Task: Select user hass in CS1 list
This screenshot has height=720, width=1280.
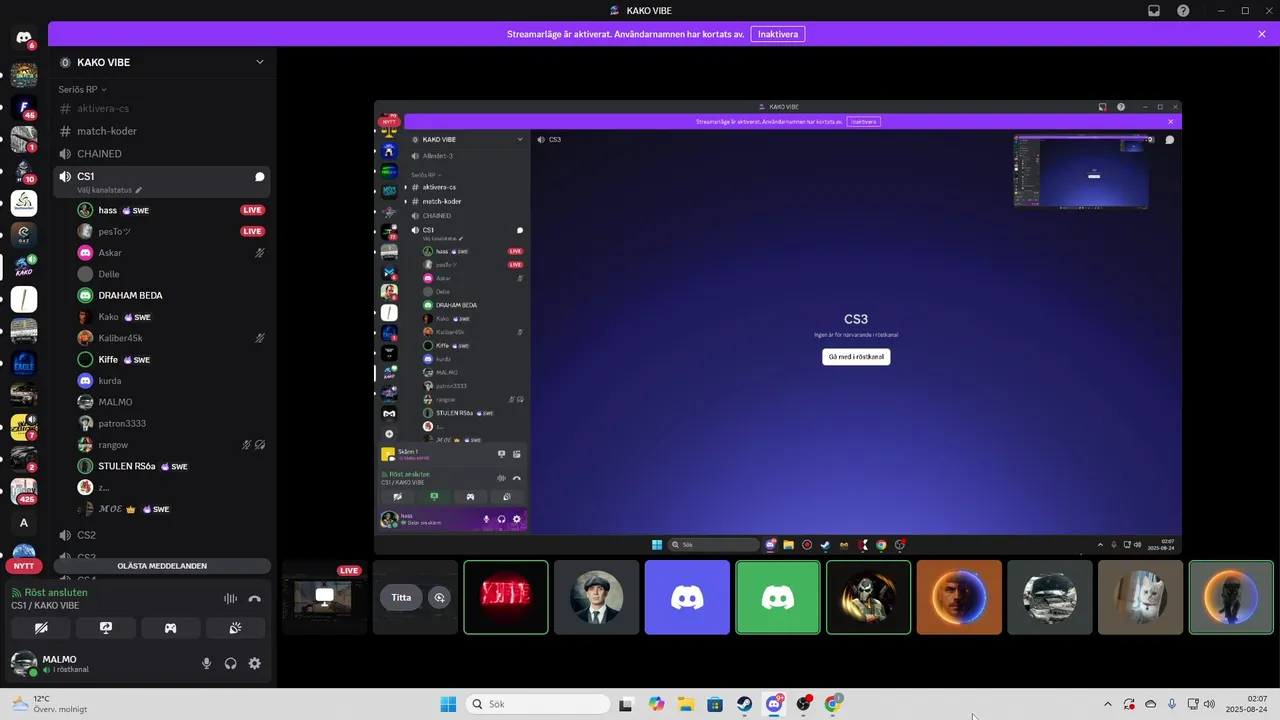Action: (x=171, y=210)
